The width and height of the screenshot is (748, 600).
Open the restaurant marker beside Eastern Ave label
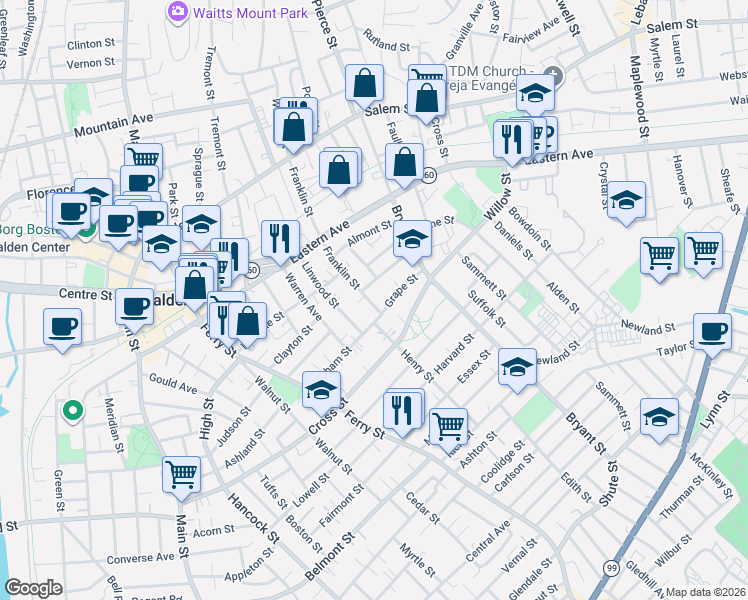tap(280, 241)
